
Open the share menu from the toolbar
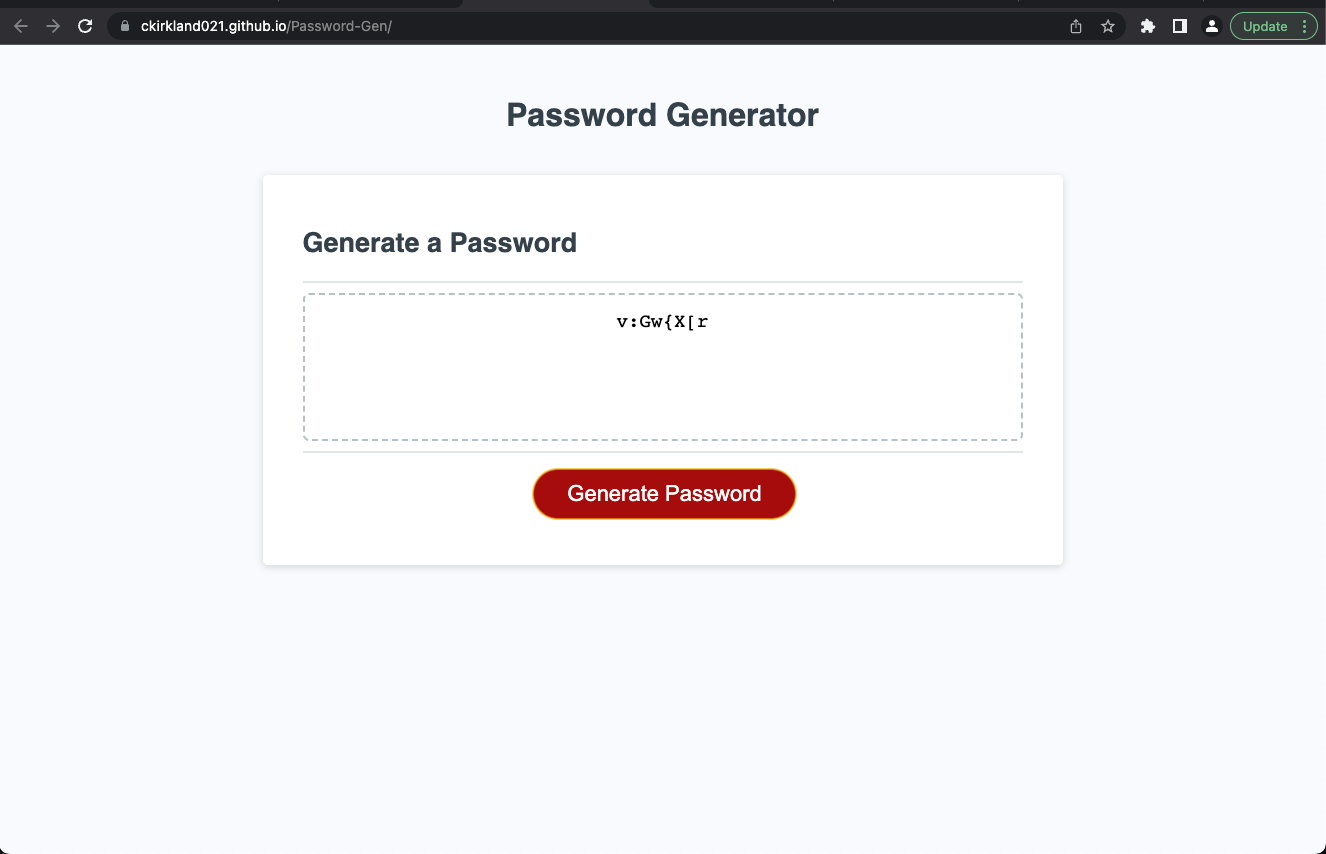tap(1075, 27)
